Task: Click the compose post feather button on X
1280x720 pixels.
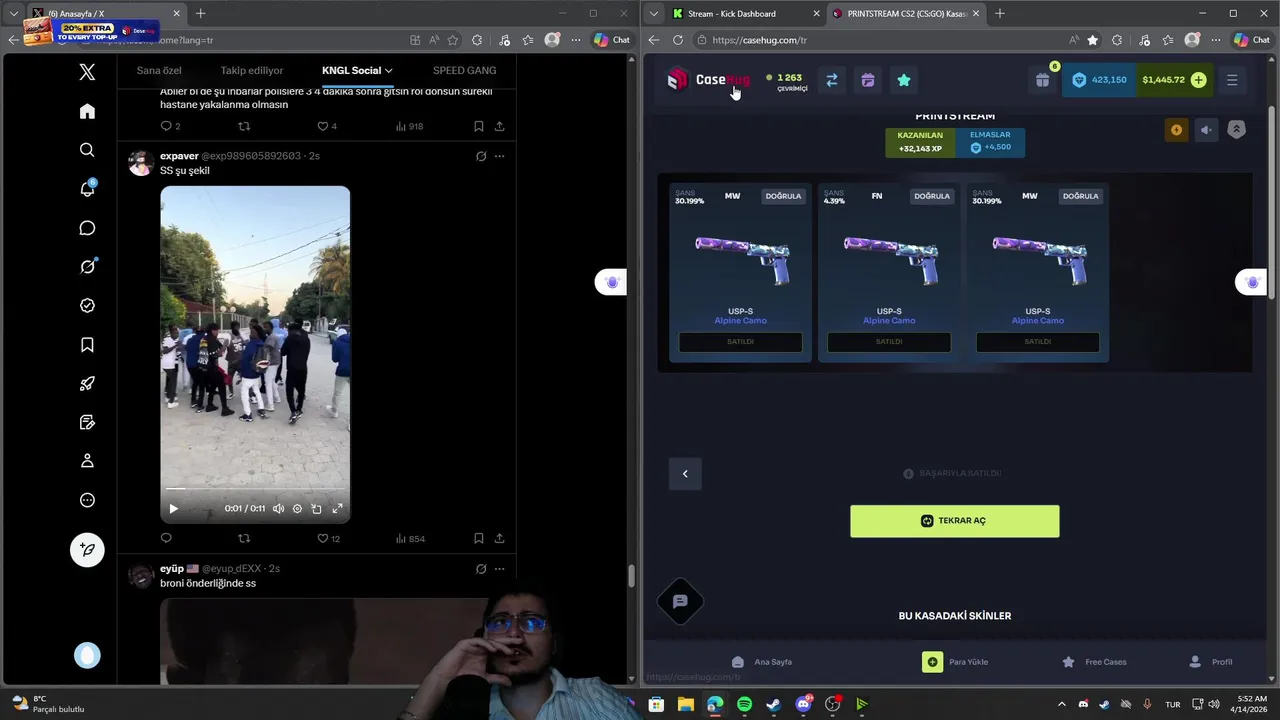Action: [x=87, y=549]
